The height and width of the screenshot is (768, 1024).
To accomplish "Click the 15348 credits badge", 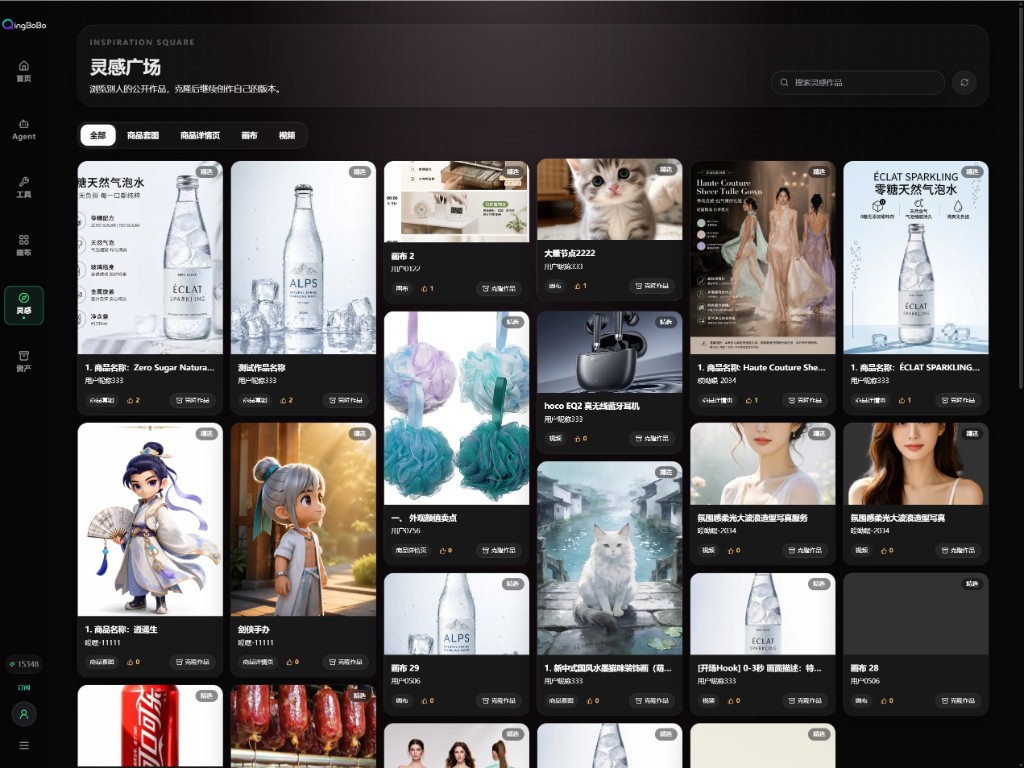I will pos(24,664).
